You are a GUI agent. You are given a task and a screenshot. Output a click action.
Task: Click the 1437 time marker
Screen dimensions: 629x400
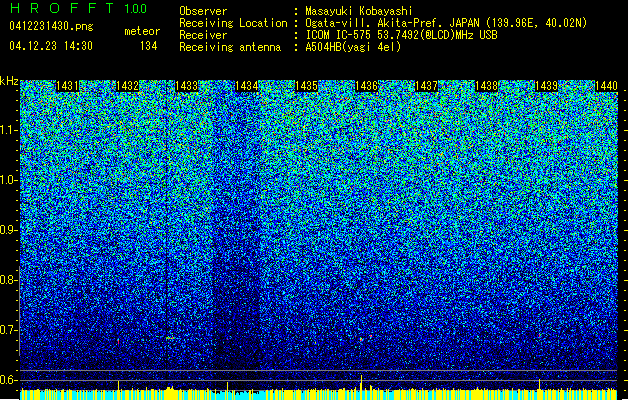(426, 86)
